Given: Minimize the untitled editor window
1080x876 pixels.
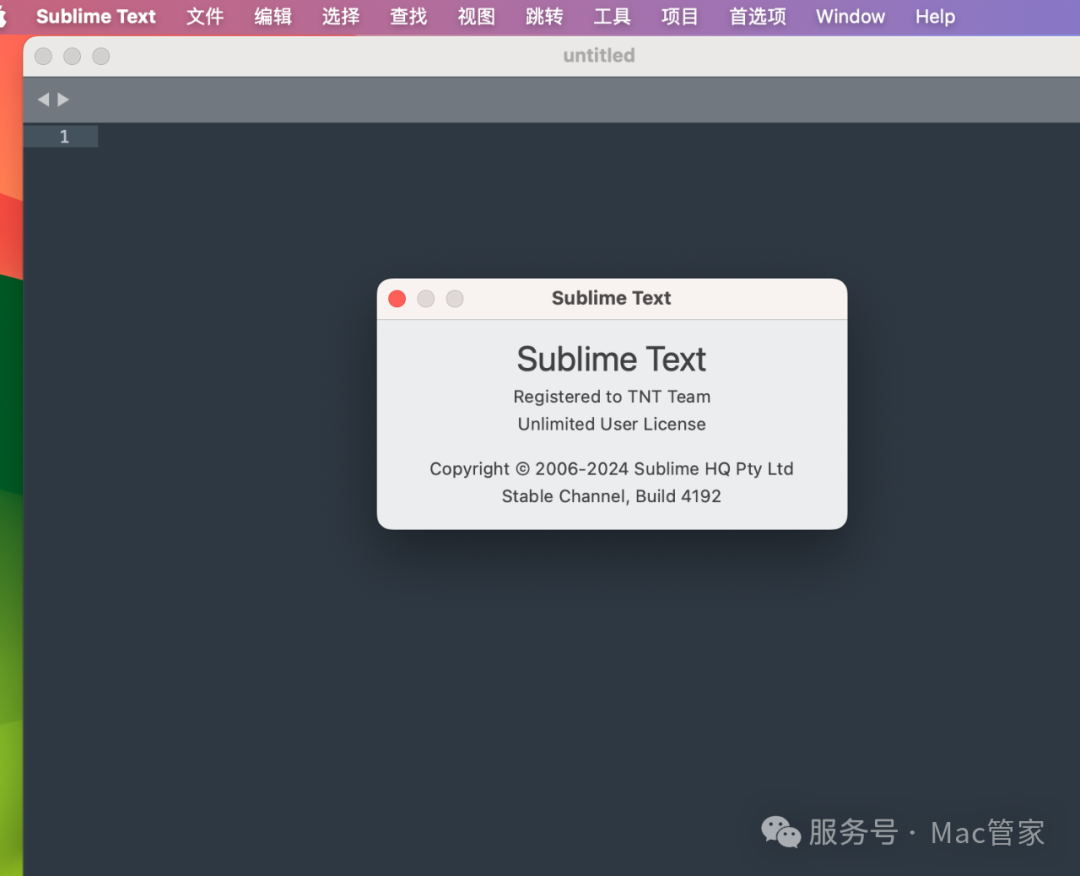Looking at the screenshot, I should [72, 57].
